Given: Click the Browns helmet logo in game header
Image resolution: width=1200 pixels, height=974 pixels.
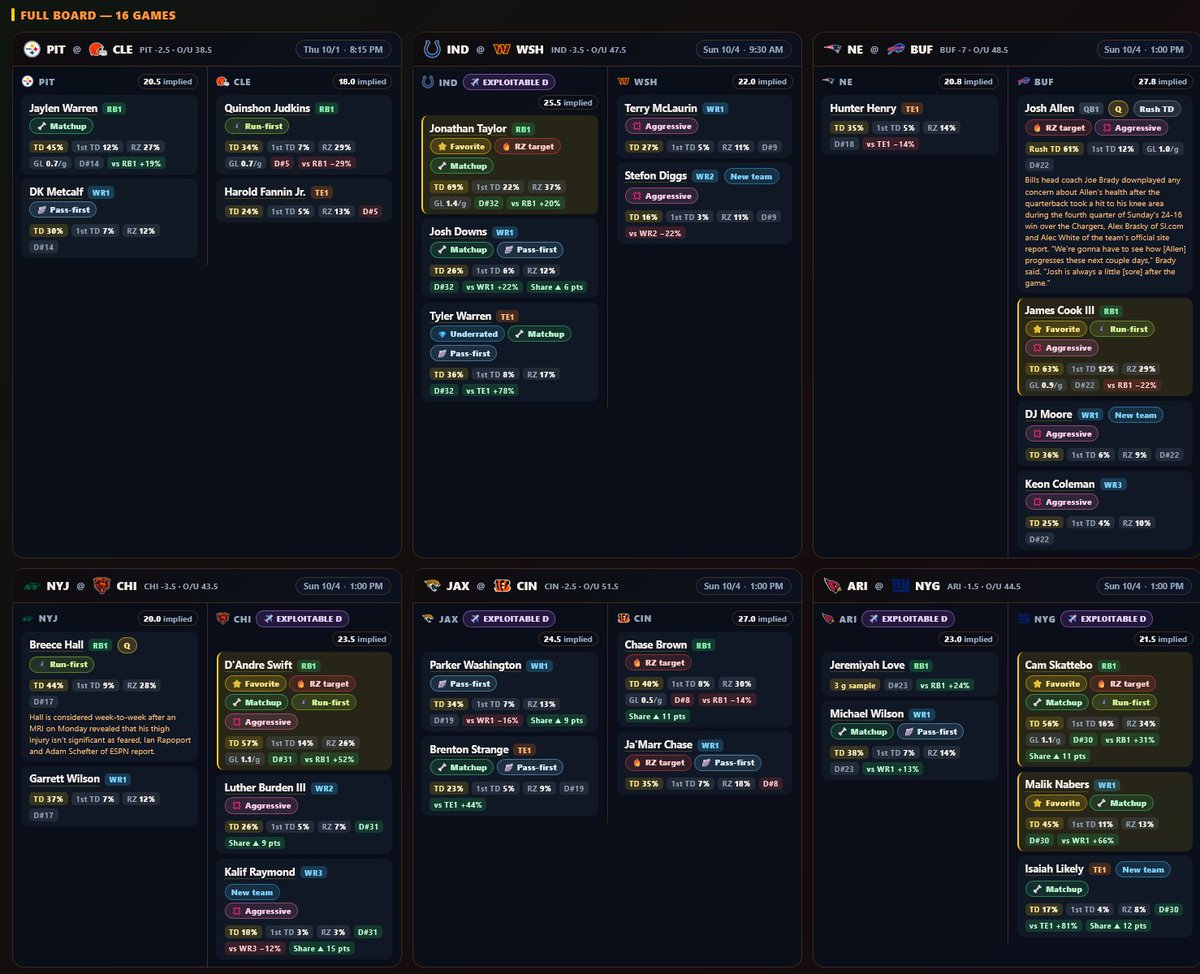Looking at the screenshot, I should click(97, 49).
